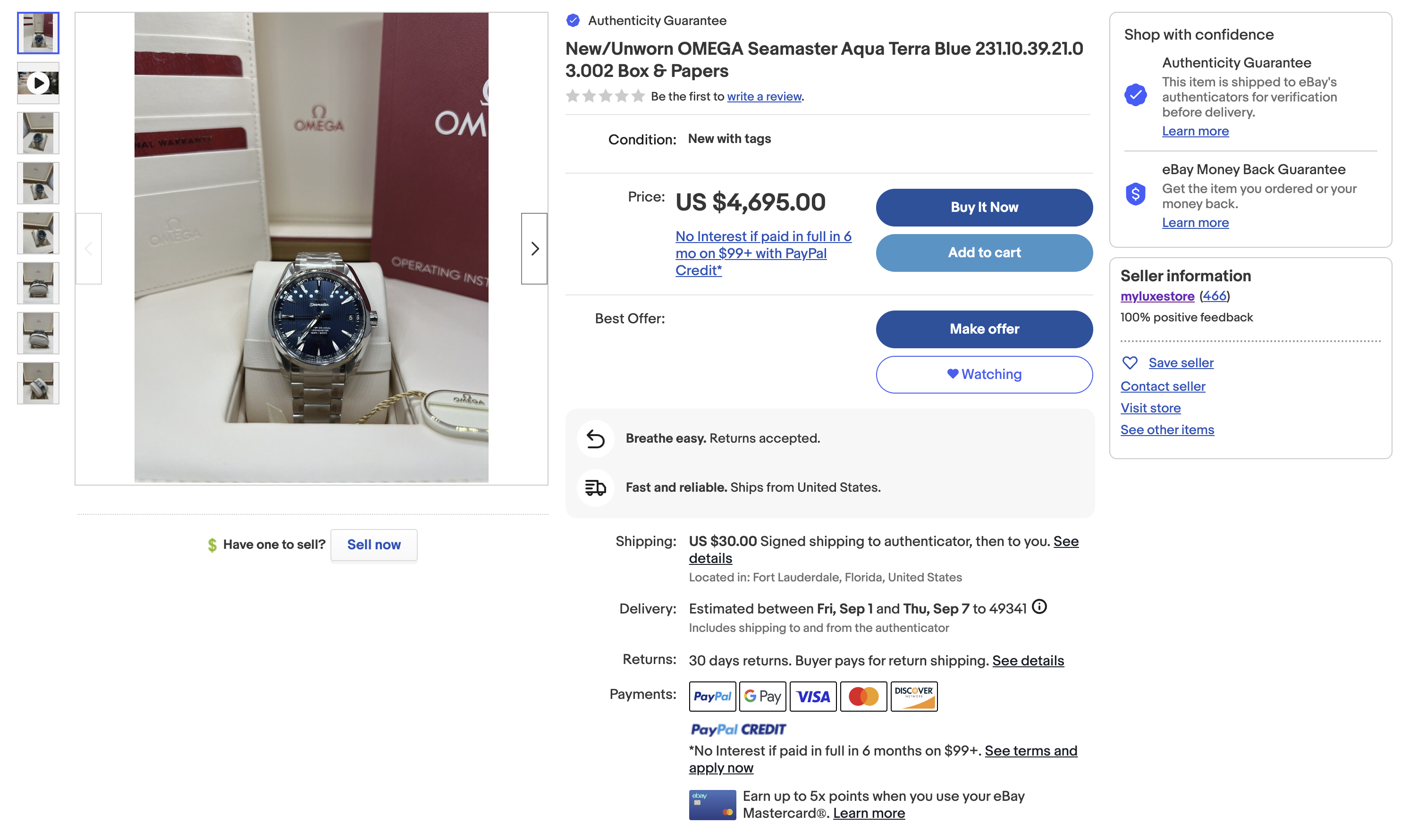The image size is (1401, 840).
Task: Click the heart icon beside Save seller
Action: tap(1129, 363)
